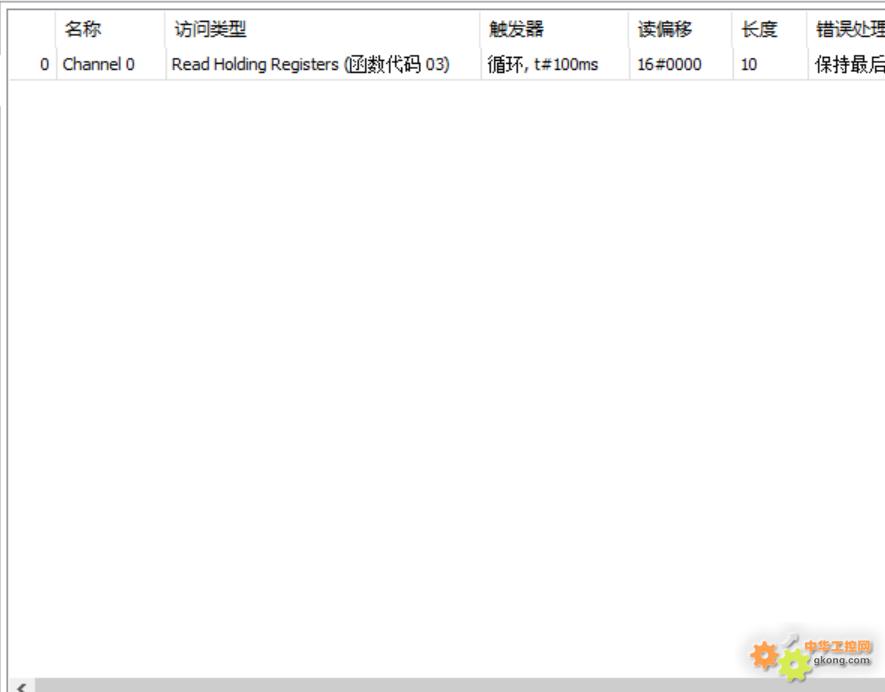The height and width of the screenshot is (692, 885).
Task: Click the horizontal scrollbar track
Action: pos(460,686)
